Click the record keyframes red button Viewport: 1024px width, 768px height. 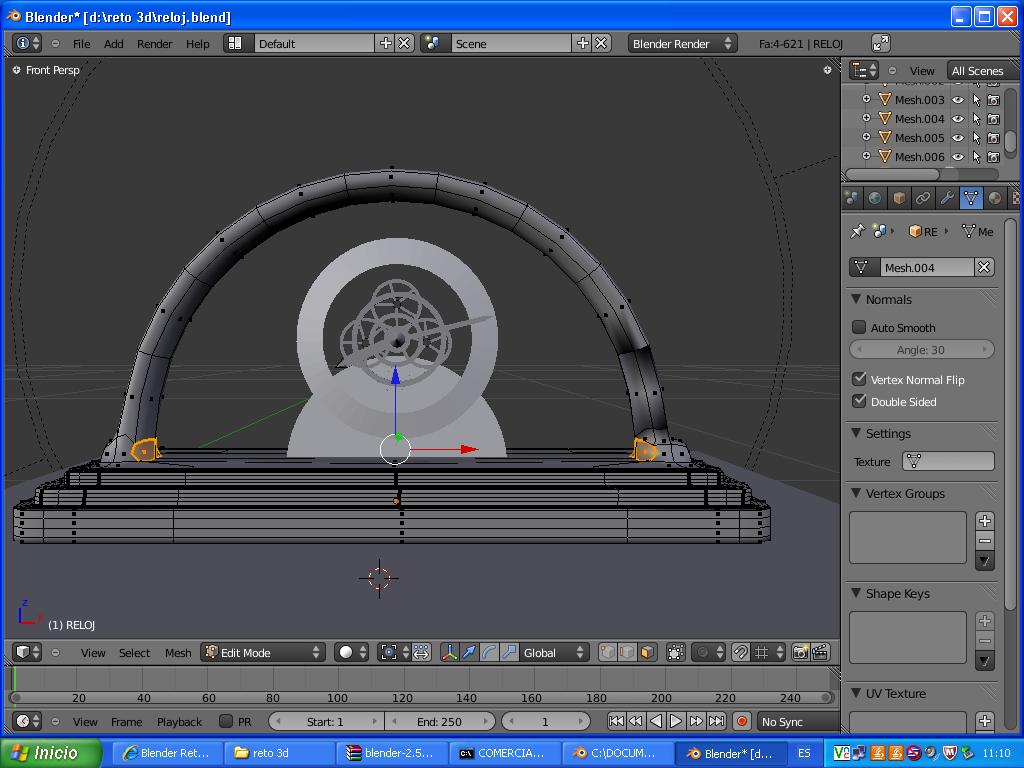(741, 721)
